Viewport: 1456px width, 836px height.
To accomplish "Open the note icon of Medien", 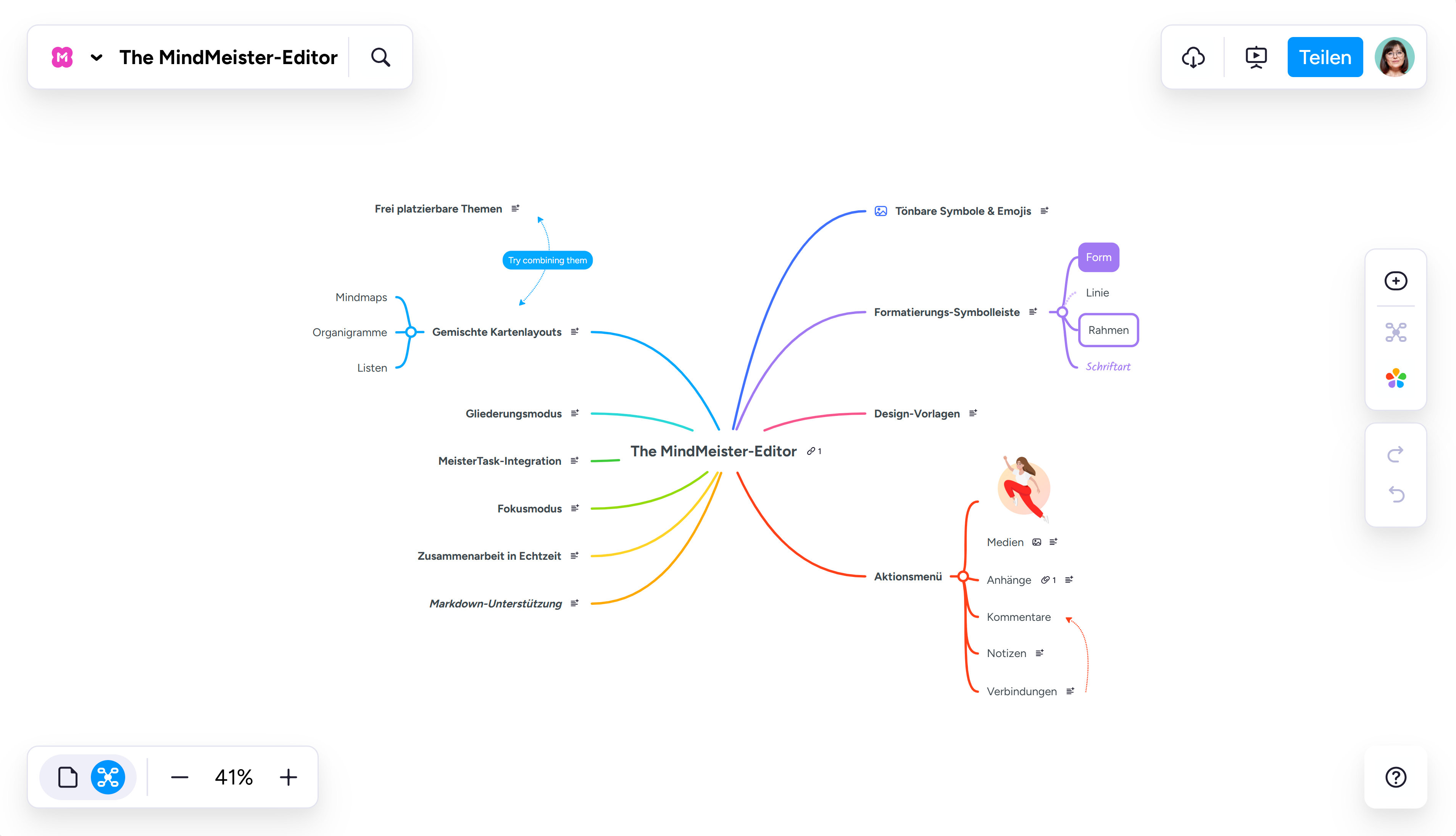I will pos(1053,542).
